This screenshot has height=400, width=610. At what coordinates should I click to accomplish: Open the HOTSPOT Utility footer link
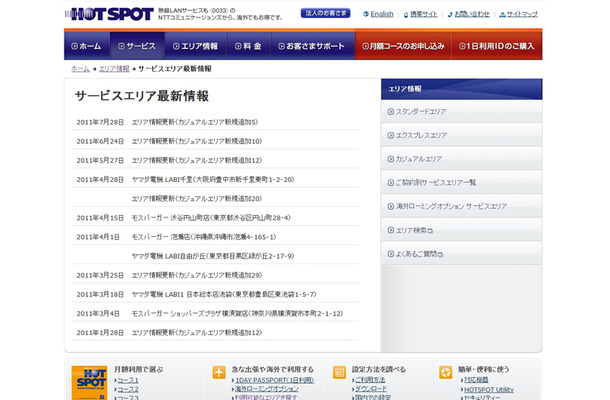point(489,389)
